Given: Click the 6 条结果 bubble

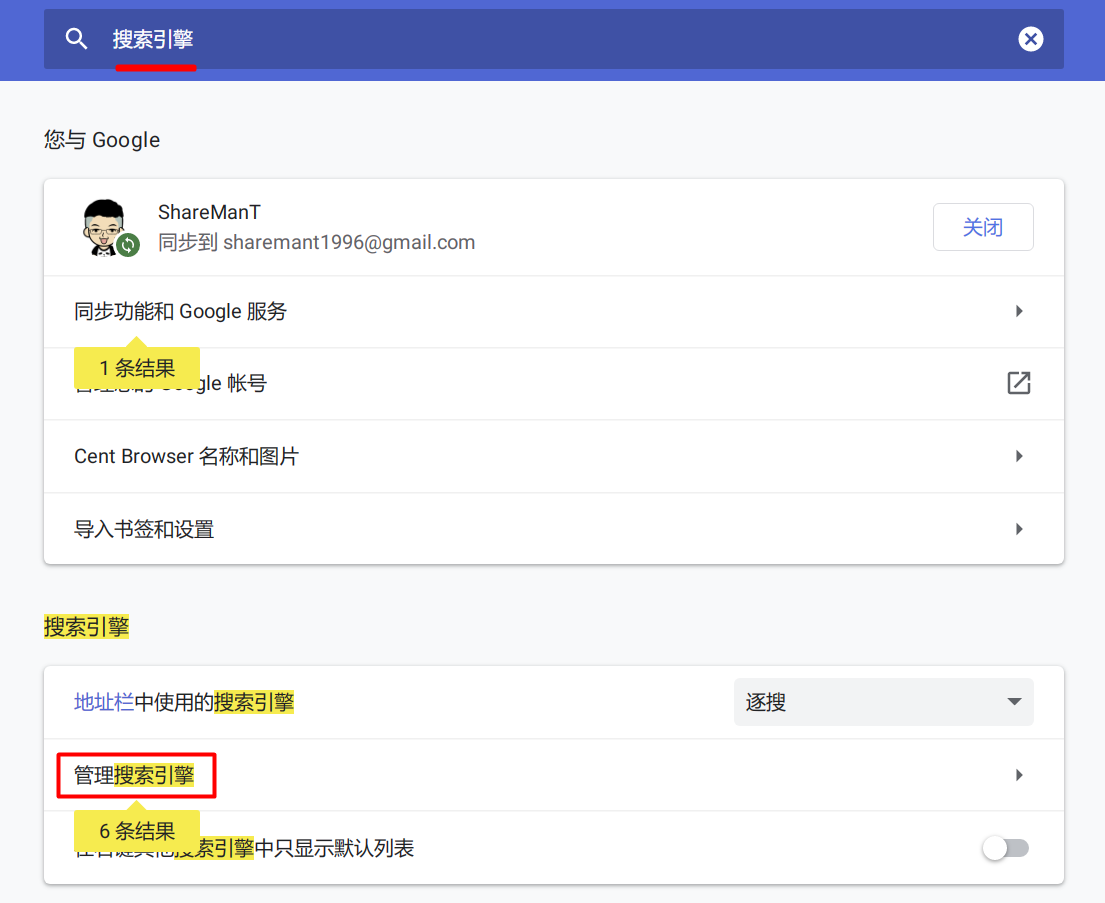Looking at the screenshot, I should pyautogui.click(x=137, y=830).
